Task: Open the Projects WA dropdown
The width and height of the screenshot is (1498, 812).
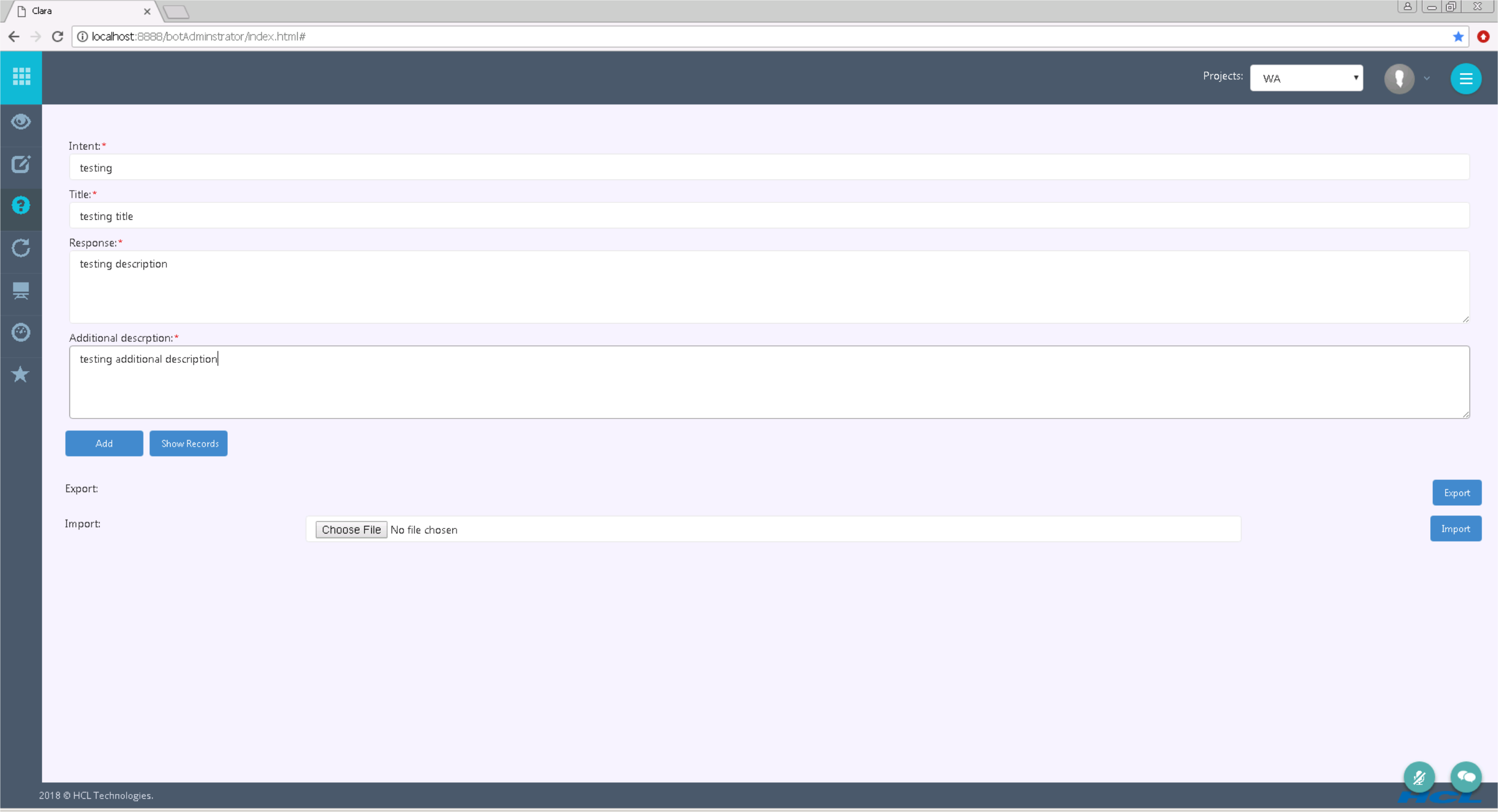Action: [x=1306, y=78]
